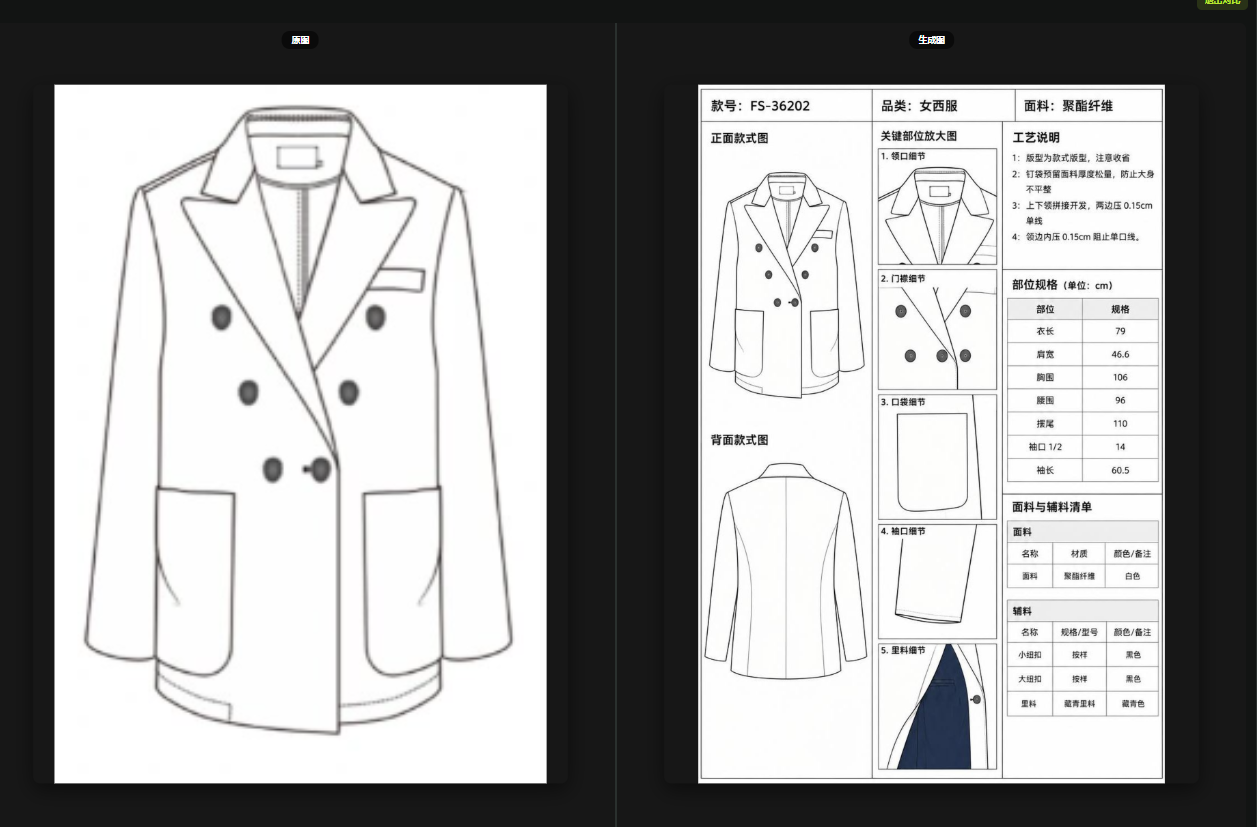Click the 正面款式图 front view drawing

pos(786,284)
